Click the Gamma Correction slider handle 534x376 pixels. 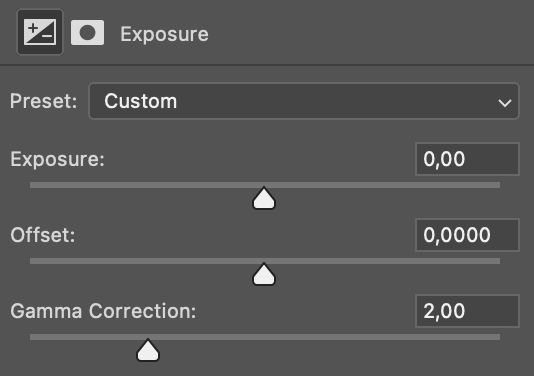pyautogui.click(x=148, y=350)
